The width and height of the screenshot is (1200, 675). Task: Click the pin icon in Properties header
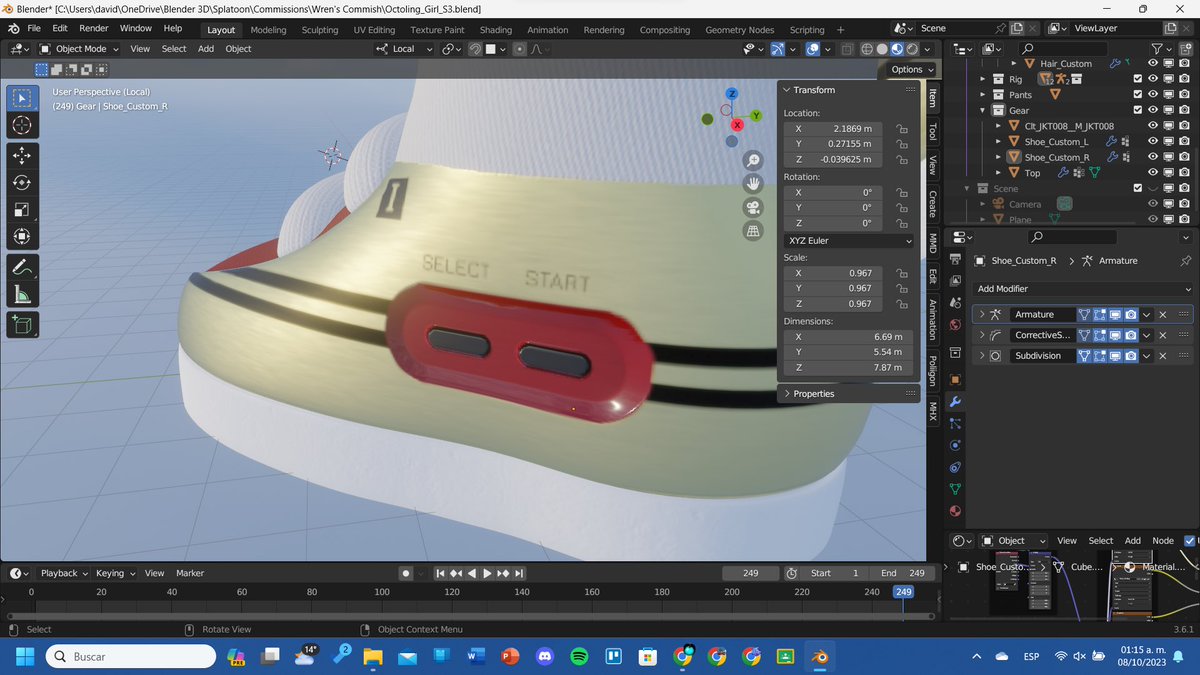(x=1185, y=260)
